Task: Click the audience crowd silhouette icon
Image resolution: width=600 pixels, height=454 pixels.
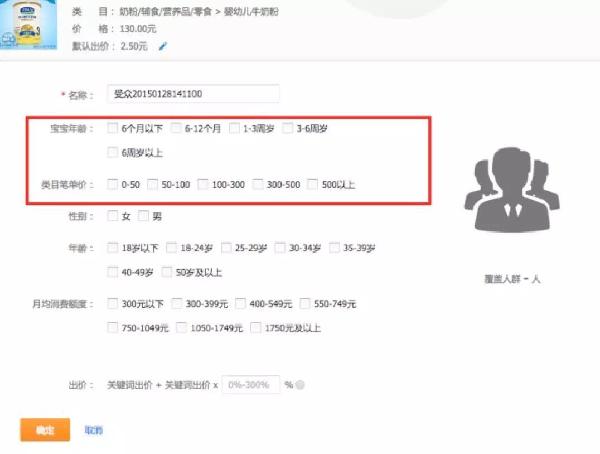Action: [x=512, y=190]
